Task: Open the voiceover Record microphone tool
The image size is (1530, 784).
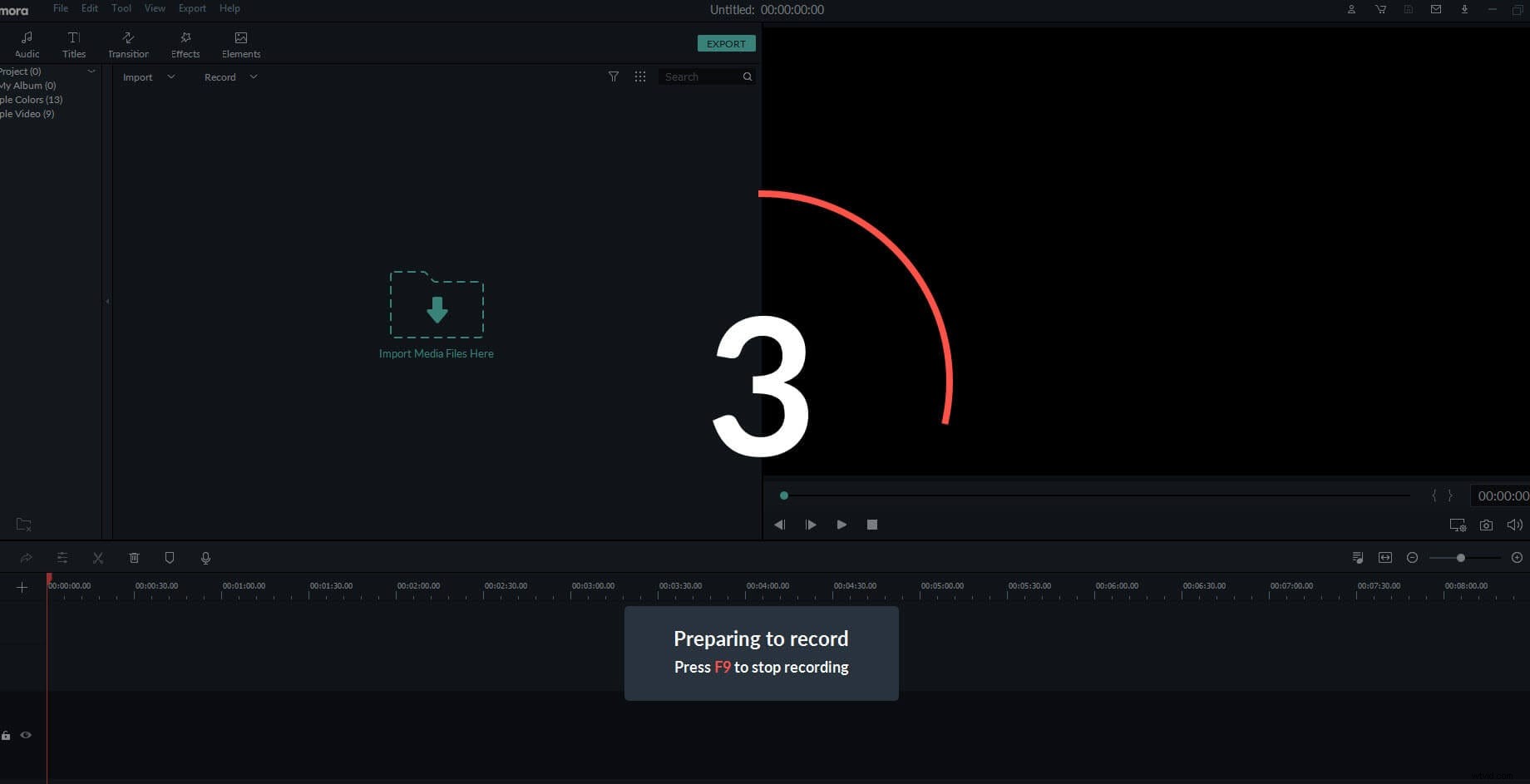Action: click(x=205, y=558)
